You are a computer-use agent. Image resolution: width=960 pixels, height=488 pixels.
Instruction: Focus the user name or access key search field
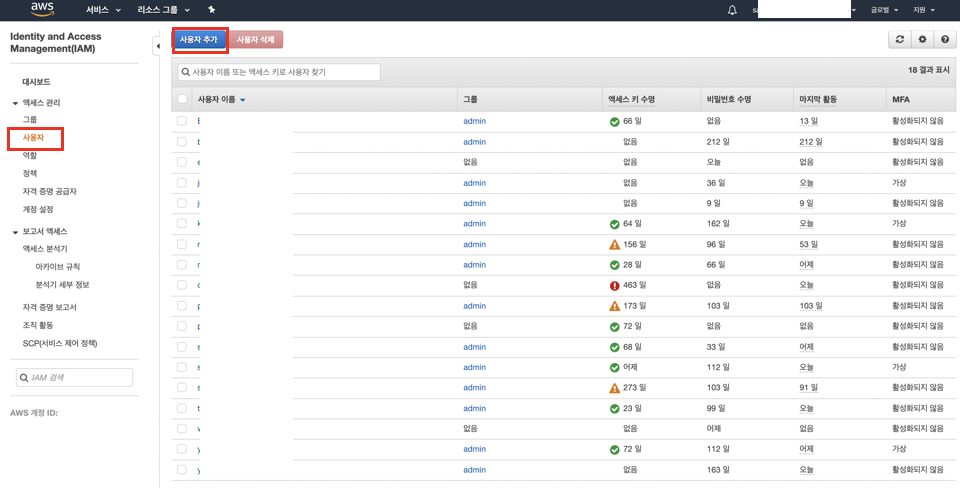click(279, 72)
